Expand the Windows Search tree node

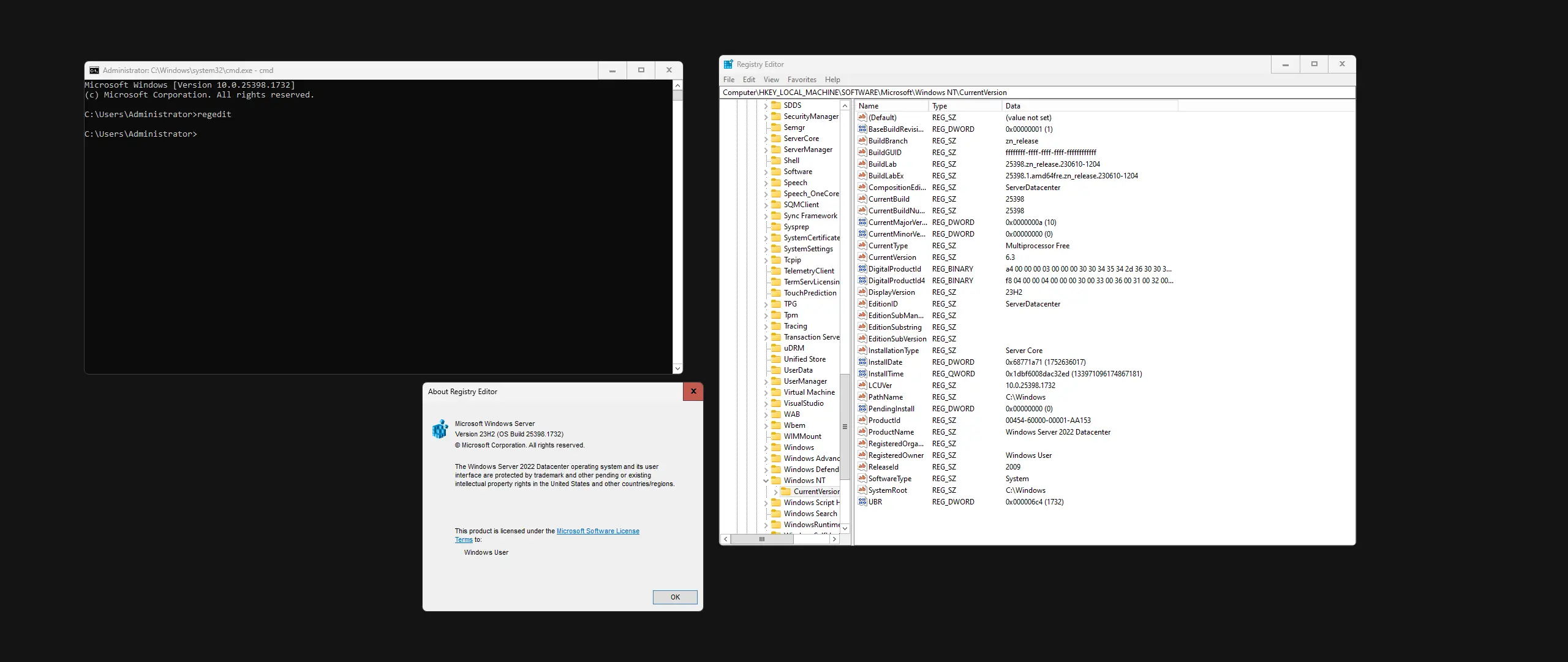[x=766, y=514]
